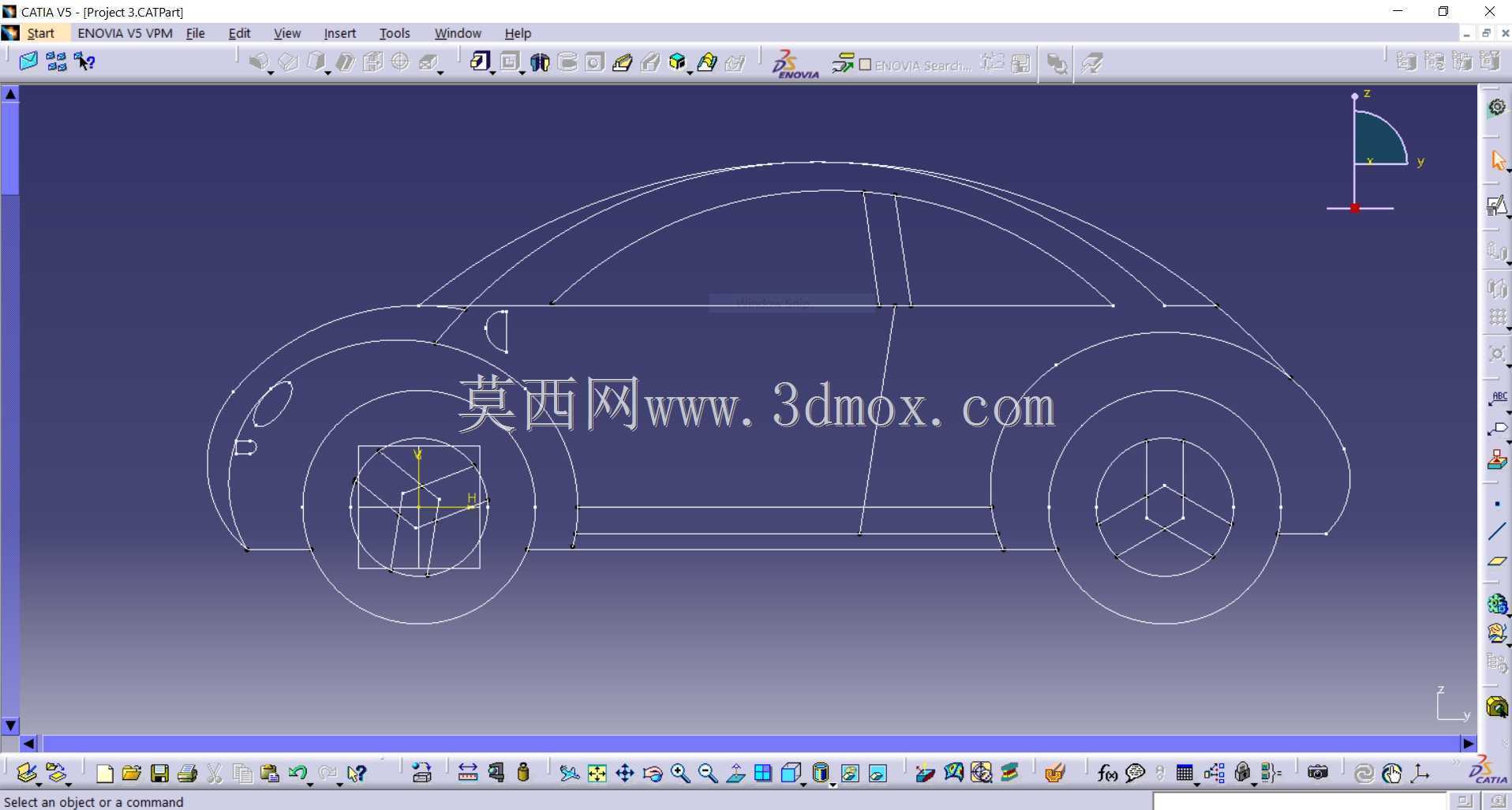
Task: Click the ENOVIA logo icon
Action: (795, 63)
